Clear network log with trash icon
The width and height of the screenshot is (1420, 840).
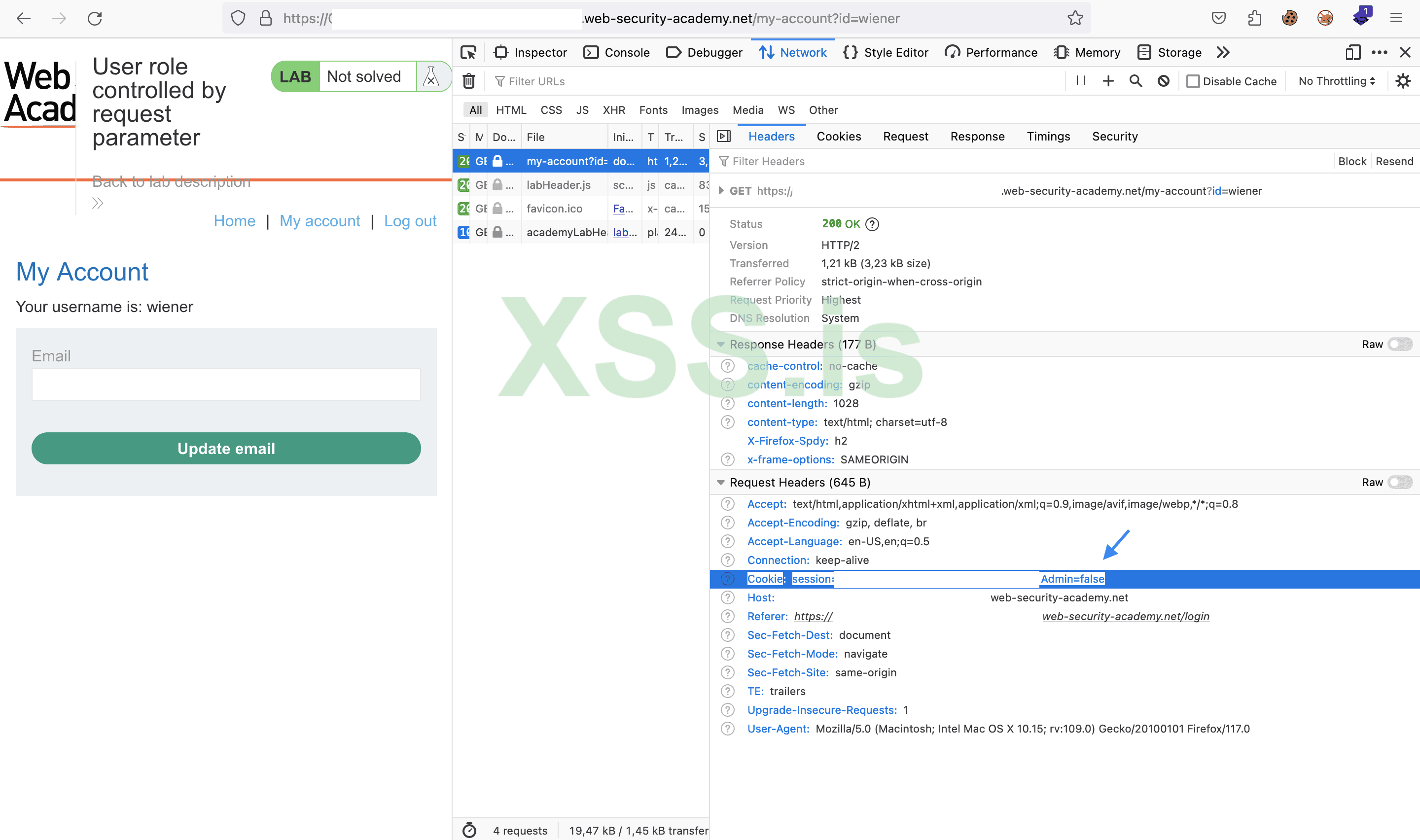pyautogui.click(x=468, y=81)
